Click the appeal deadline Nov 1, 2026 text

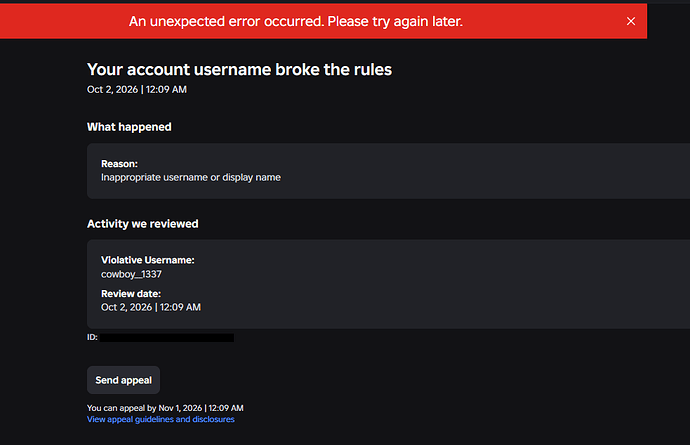(165, 408)
